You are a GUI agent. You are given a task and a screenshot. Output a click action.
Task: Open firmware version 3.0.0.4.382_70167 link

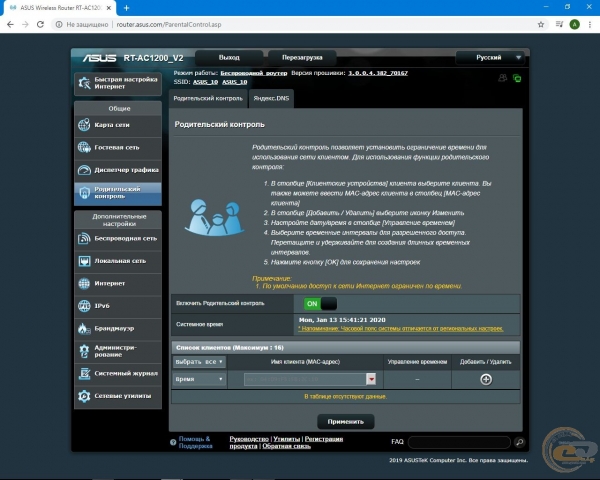378,73
